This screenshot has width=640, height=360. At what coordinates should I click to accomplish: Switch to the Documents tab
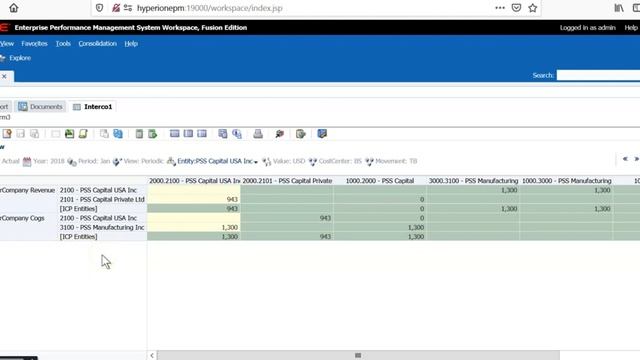pyautogui.click(x=40, y=107)
